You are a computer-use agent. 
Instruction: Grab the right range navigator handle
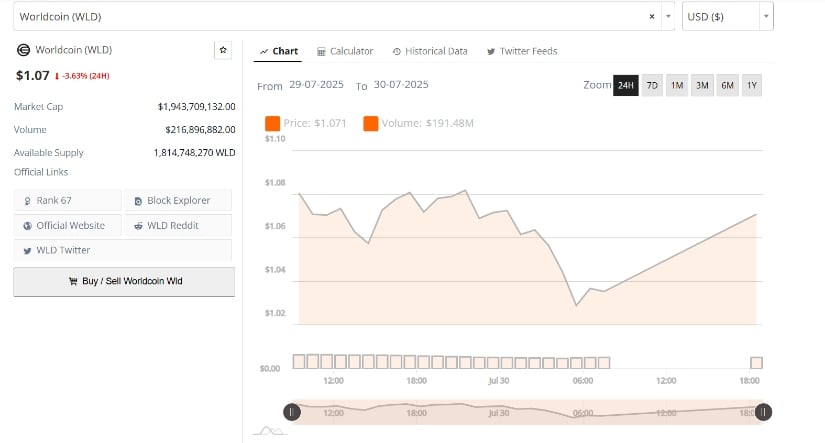pos(763,412)
